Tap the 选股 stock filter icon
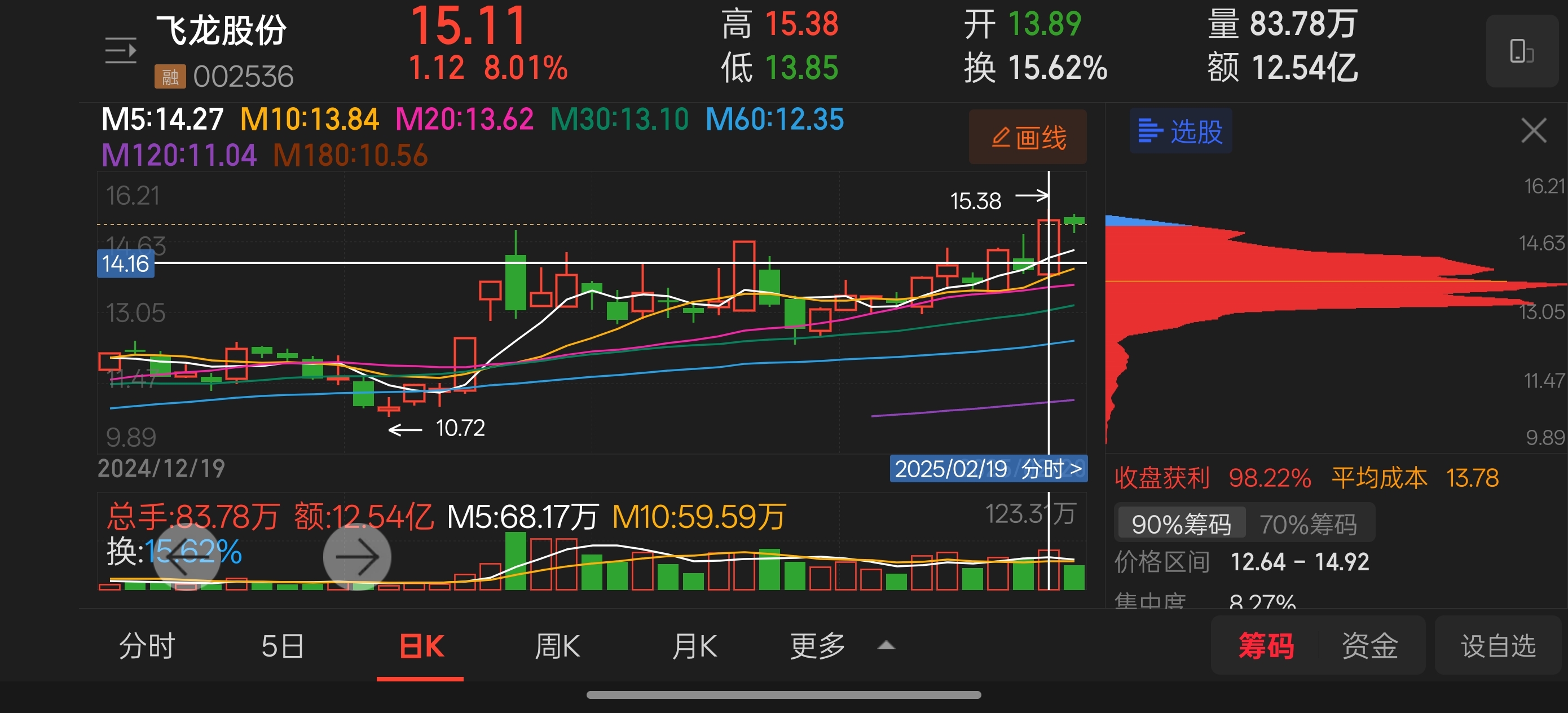 tap(1181, 131)
